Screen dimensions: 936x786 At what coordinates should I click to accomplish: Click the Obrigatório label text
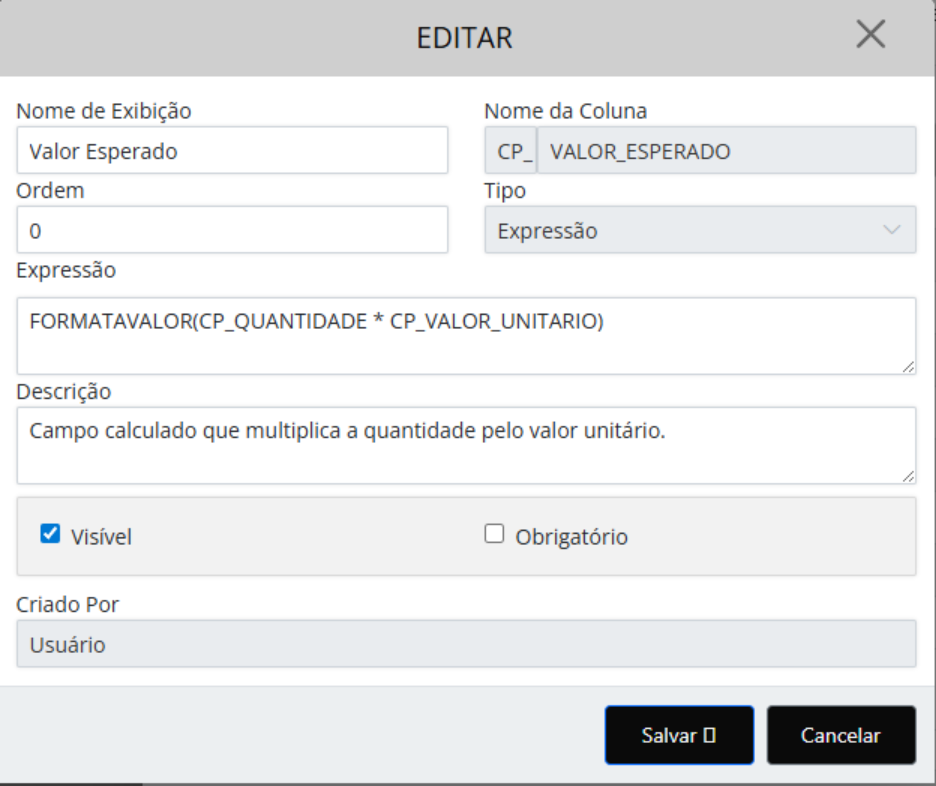571,537
